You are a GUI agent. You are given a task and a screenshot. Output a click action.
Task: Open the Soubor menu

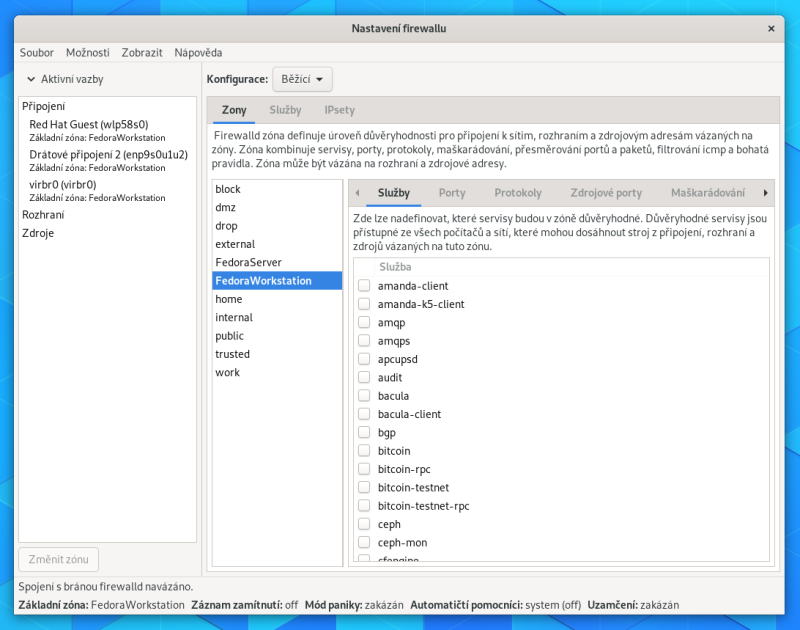pyautogui.click(x=37, y=52)
